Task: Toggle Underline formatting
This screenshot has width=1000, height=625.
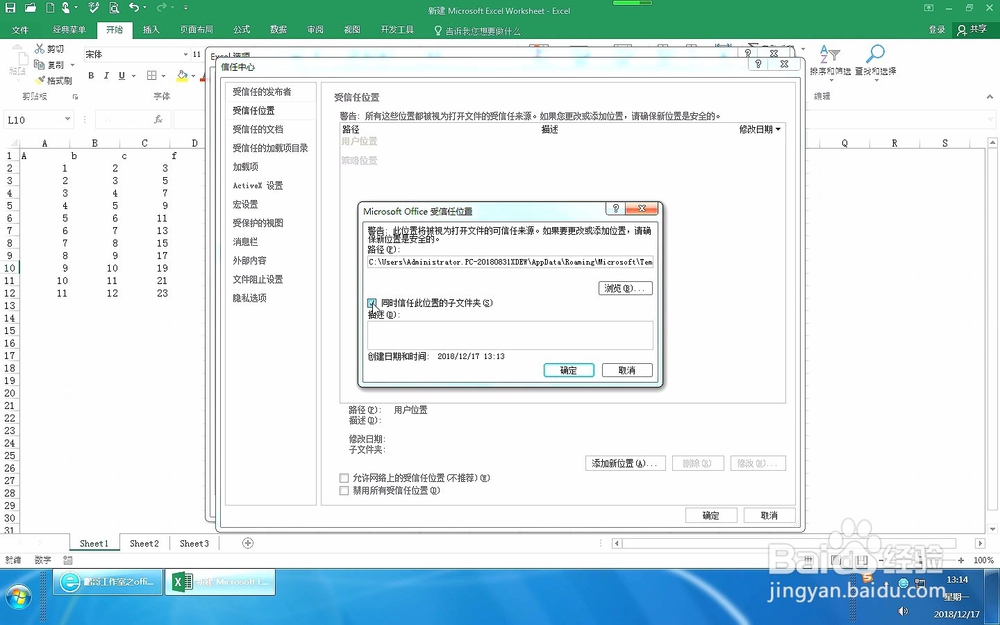Action: (x=121, y=76)
